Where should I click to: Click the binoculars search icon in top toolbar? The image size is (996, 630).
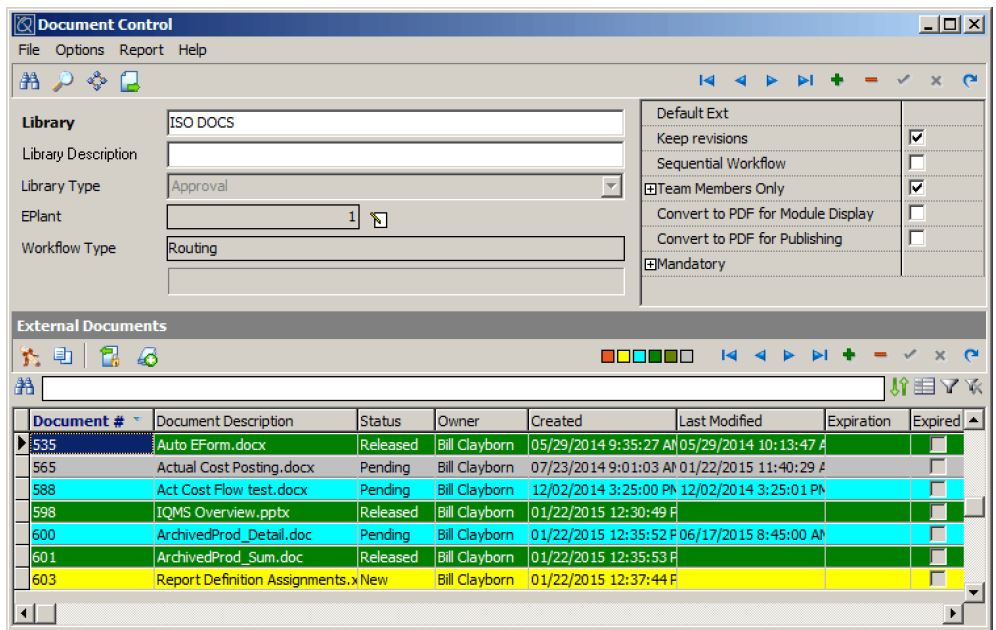pyautogui.click(x=28, y=81)
